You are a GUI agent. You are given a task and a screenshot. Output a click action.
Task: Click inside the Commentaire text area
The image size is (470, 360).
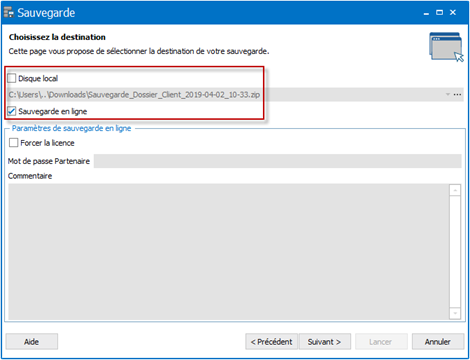229,252
